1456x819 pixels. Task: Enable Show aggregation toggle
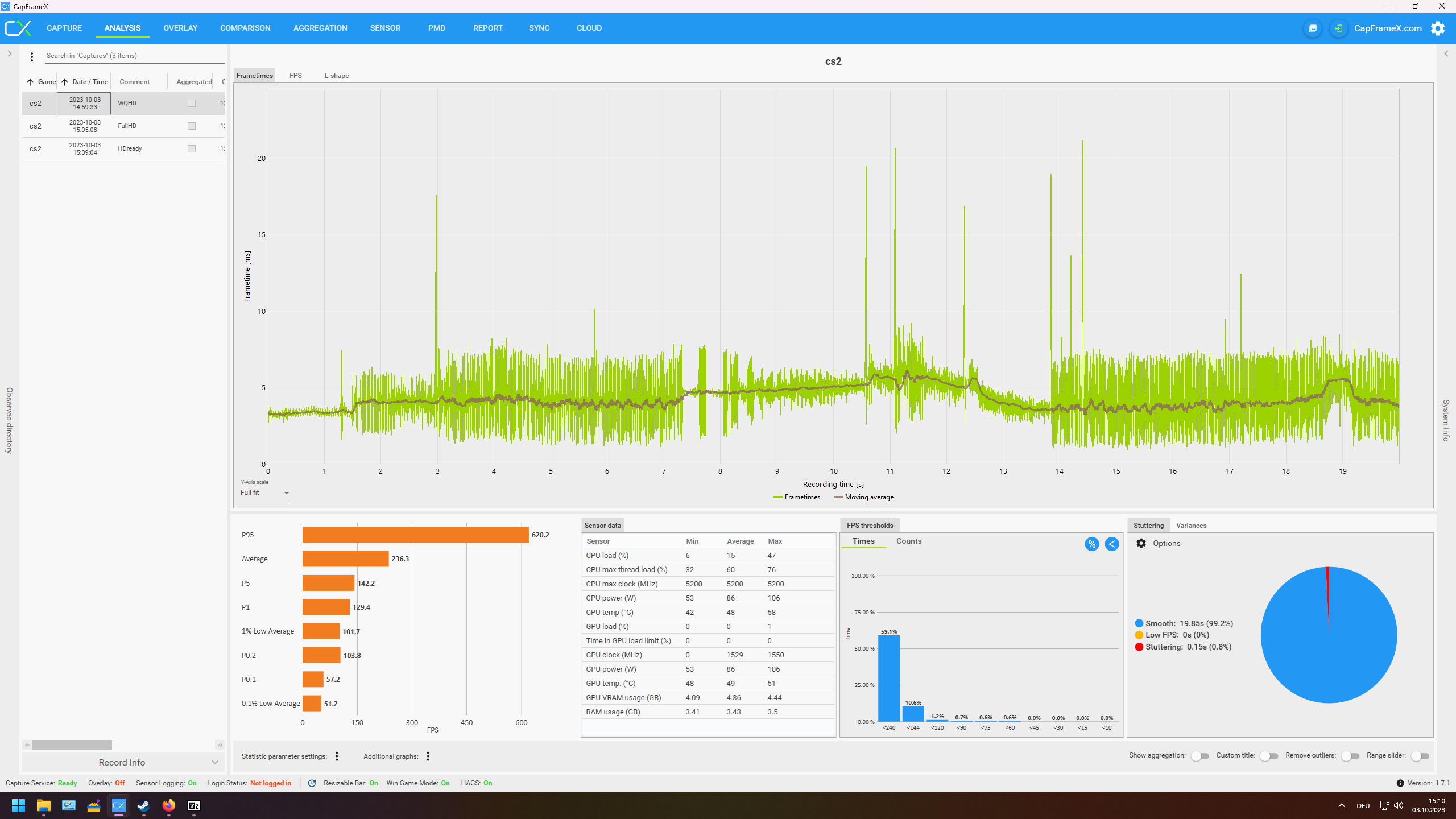1199,756
